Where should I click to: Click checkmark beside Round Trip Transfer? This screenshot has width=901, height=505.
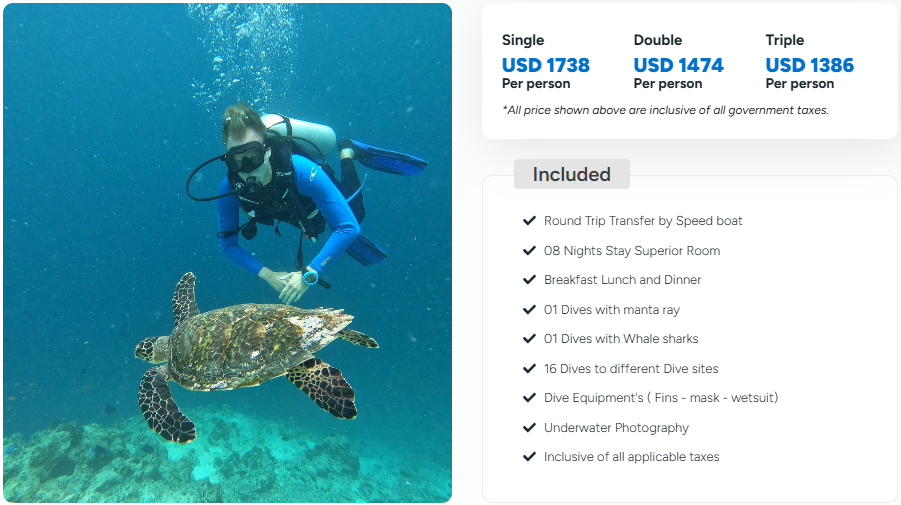[529, 221]
